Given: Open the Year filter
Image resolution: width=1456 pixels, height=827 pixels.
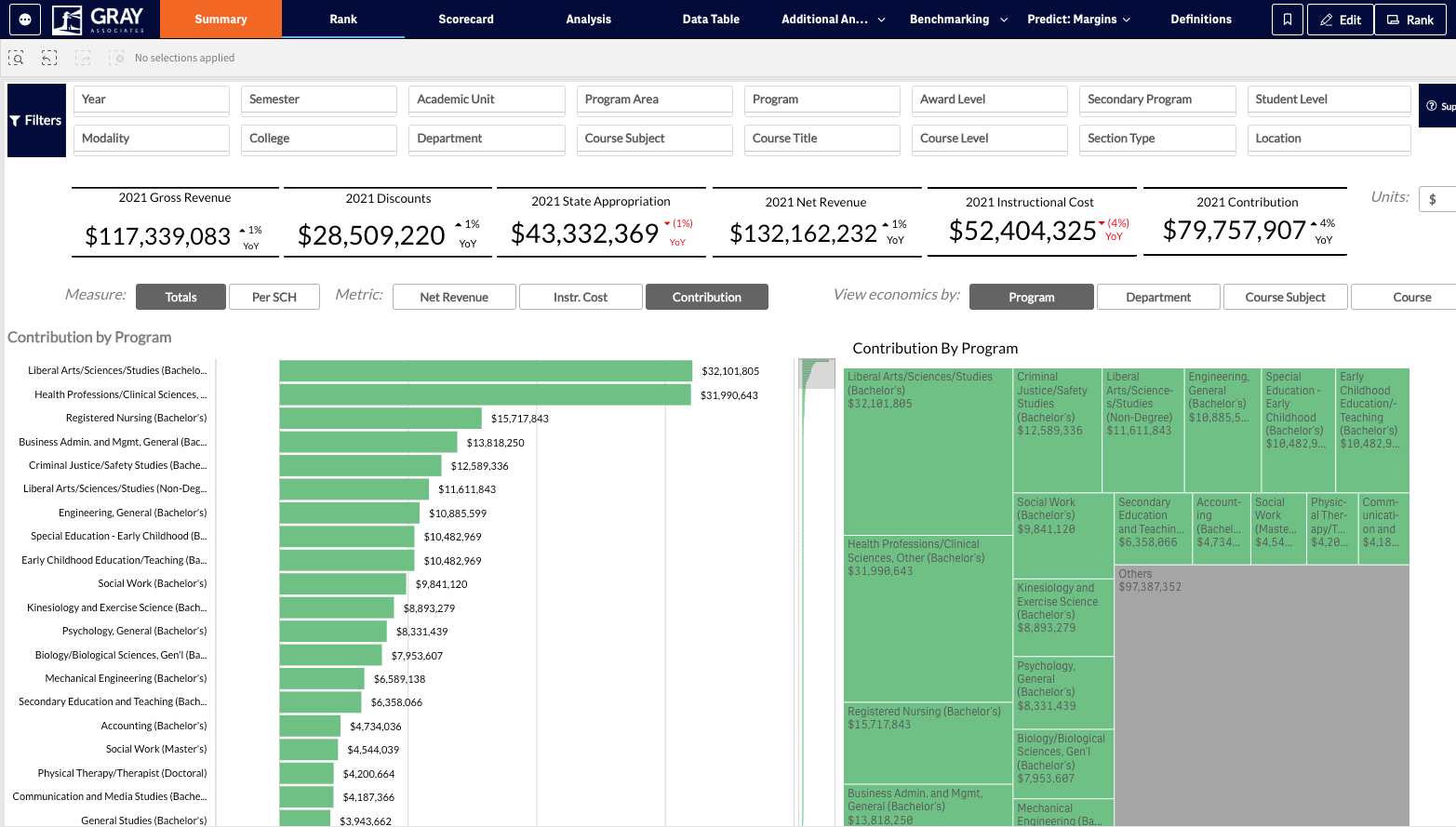Looking at the screenshot, I should (151, 100).
